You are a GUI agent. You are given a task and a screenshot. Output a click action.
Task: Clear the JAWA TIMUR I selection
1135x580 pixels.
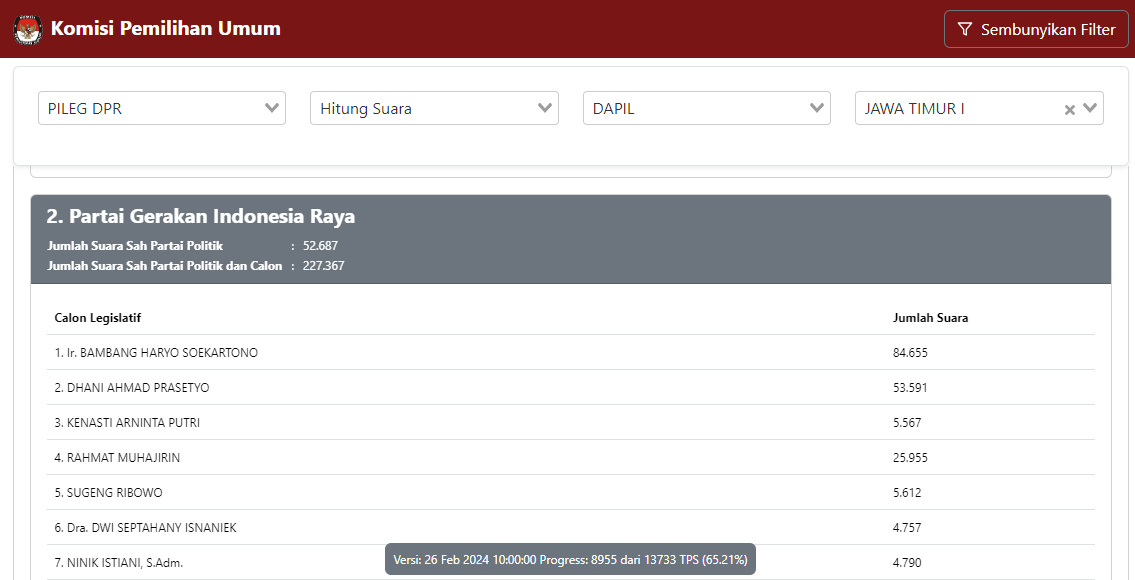click(1069, 110)
